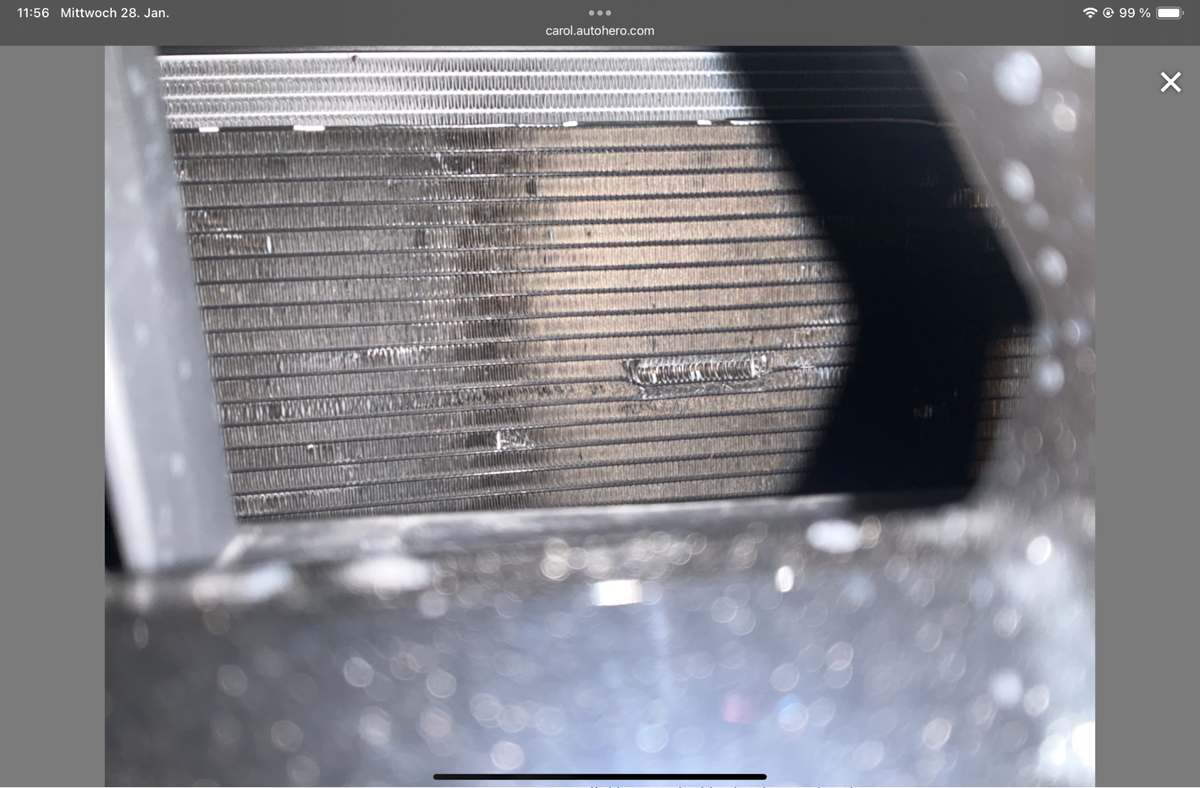1200x788 pixels.
Task: Tap the 11:56 clock in status bar
Action: (33, 13)
